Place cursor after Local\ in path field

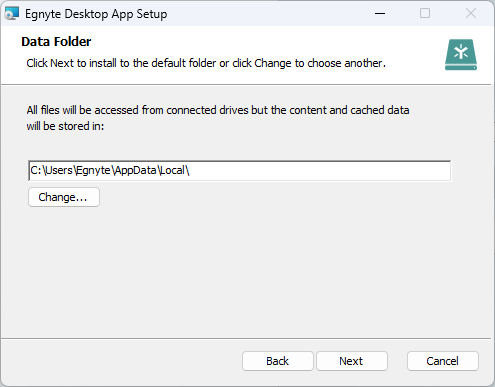tap(191, 171)
